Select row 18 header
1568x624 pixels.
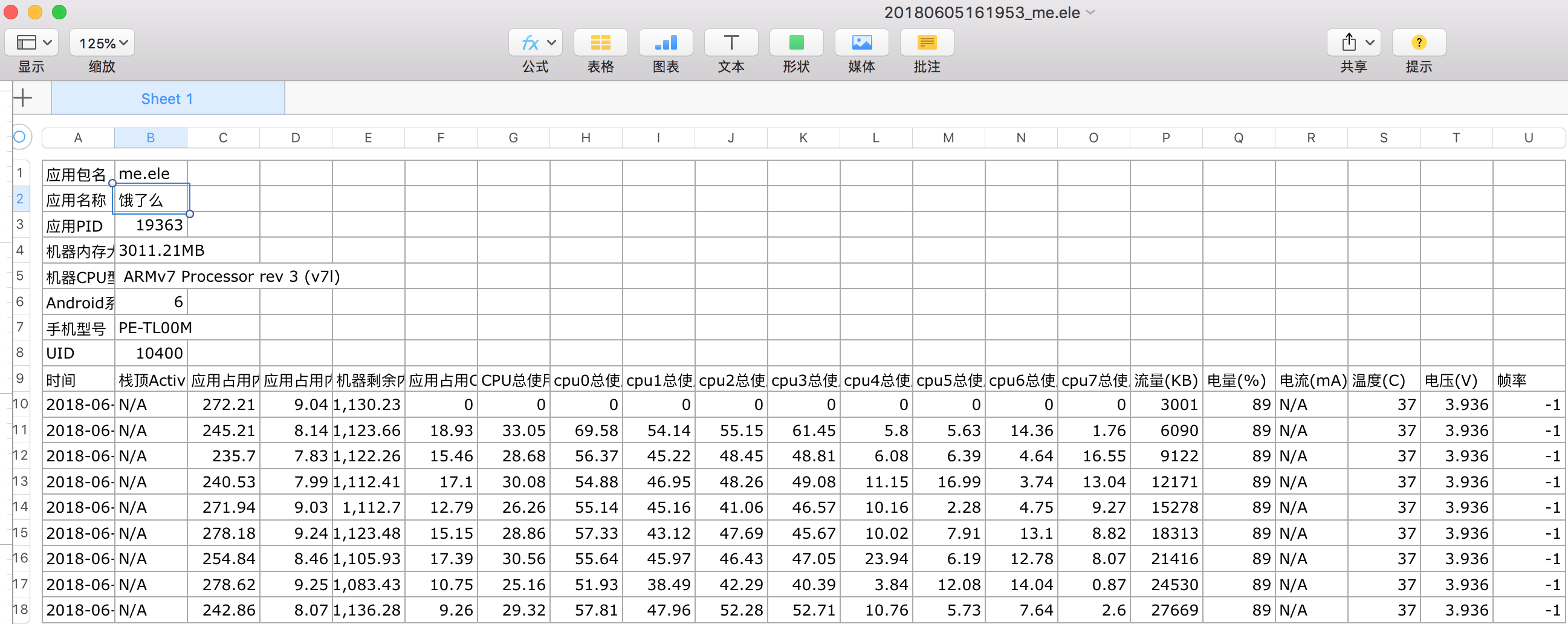(x=20, y=610)
